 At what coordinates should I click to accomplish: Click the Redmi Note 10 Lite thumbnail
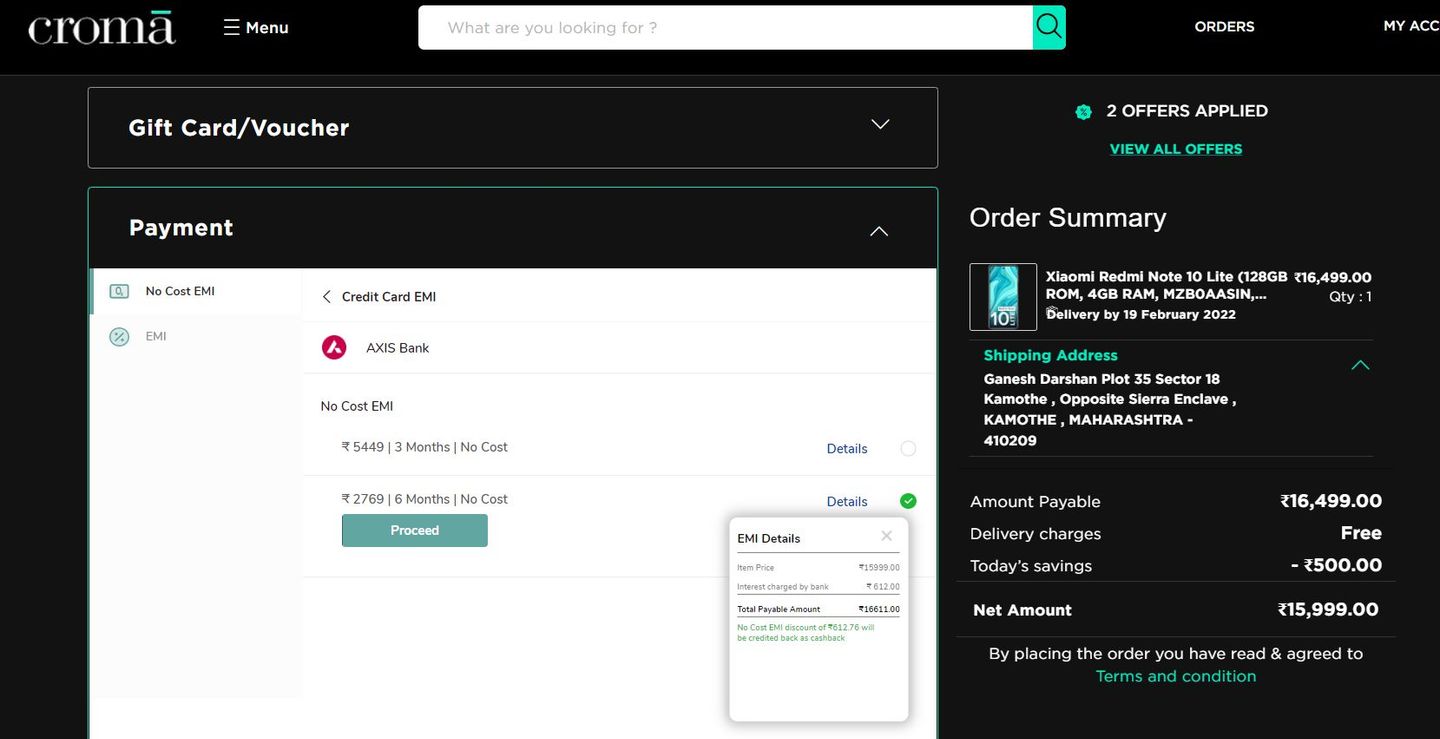1003,297
